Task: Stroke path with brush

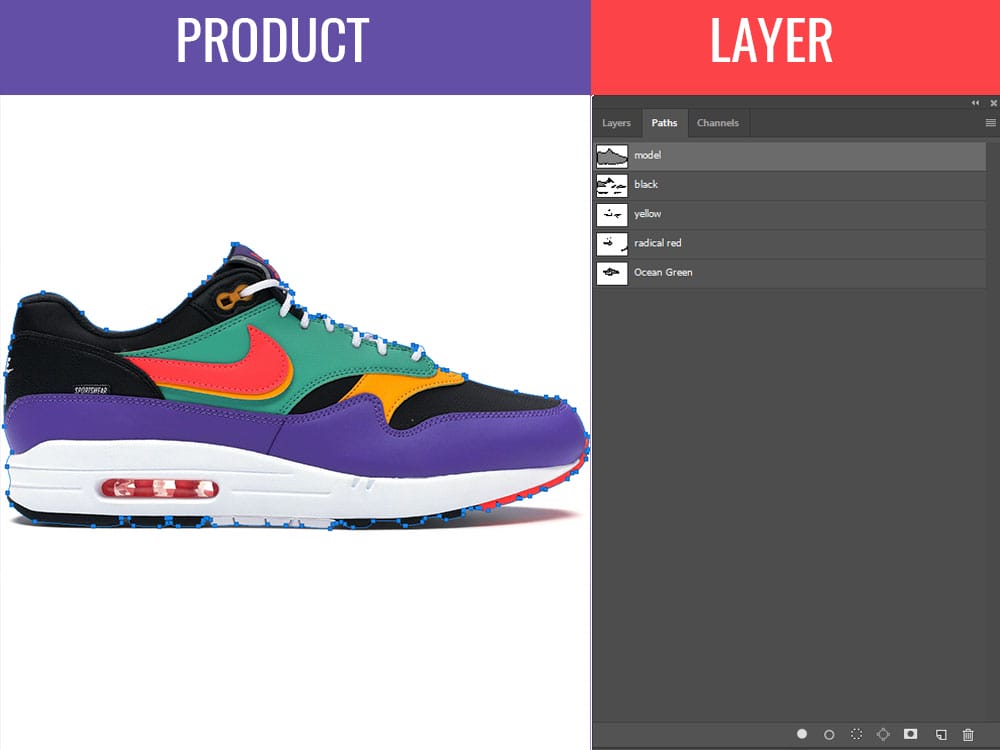Action: (829, 735)
